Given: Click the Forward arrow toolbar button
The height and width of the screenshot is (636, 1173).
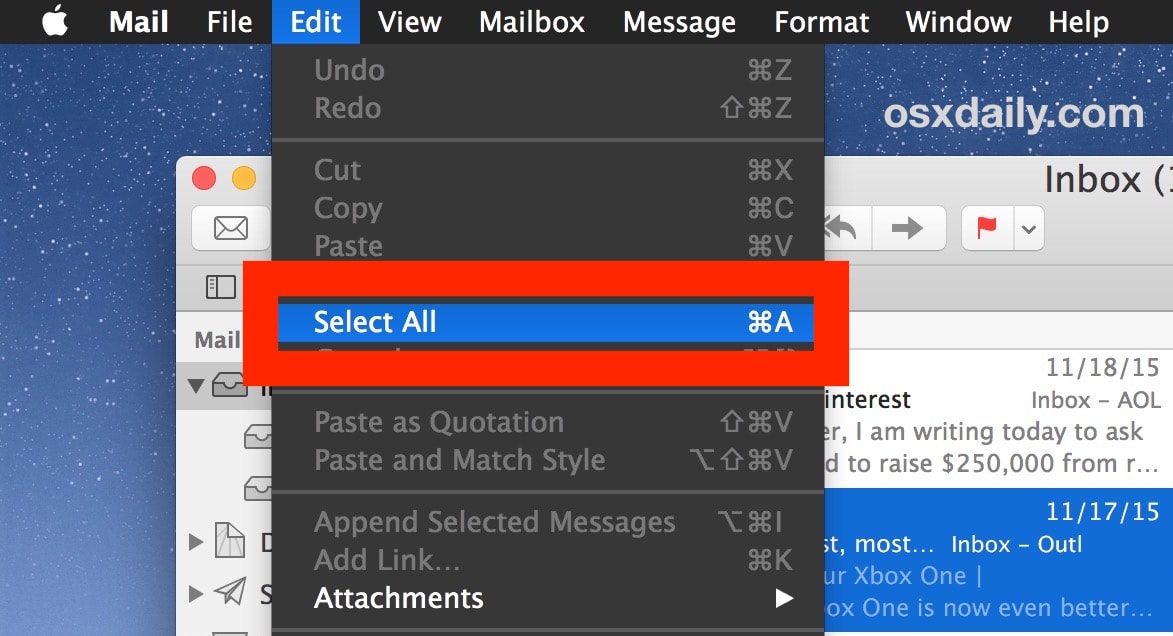Looking at the screenshot, I should coord(907,228).
